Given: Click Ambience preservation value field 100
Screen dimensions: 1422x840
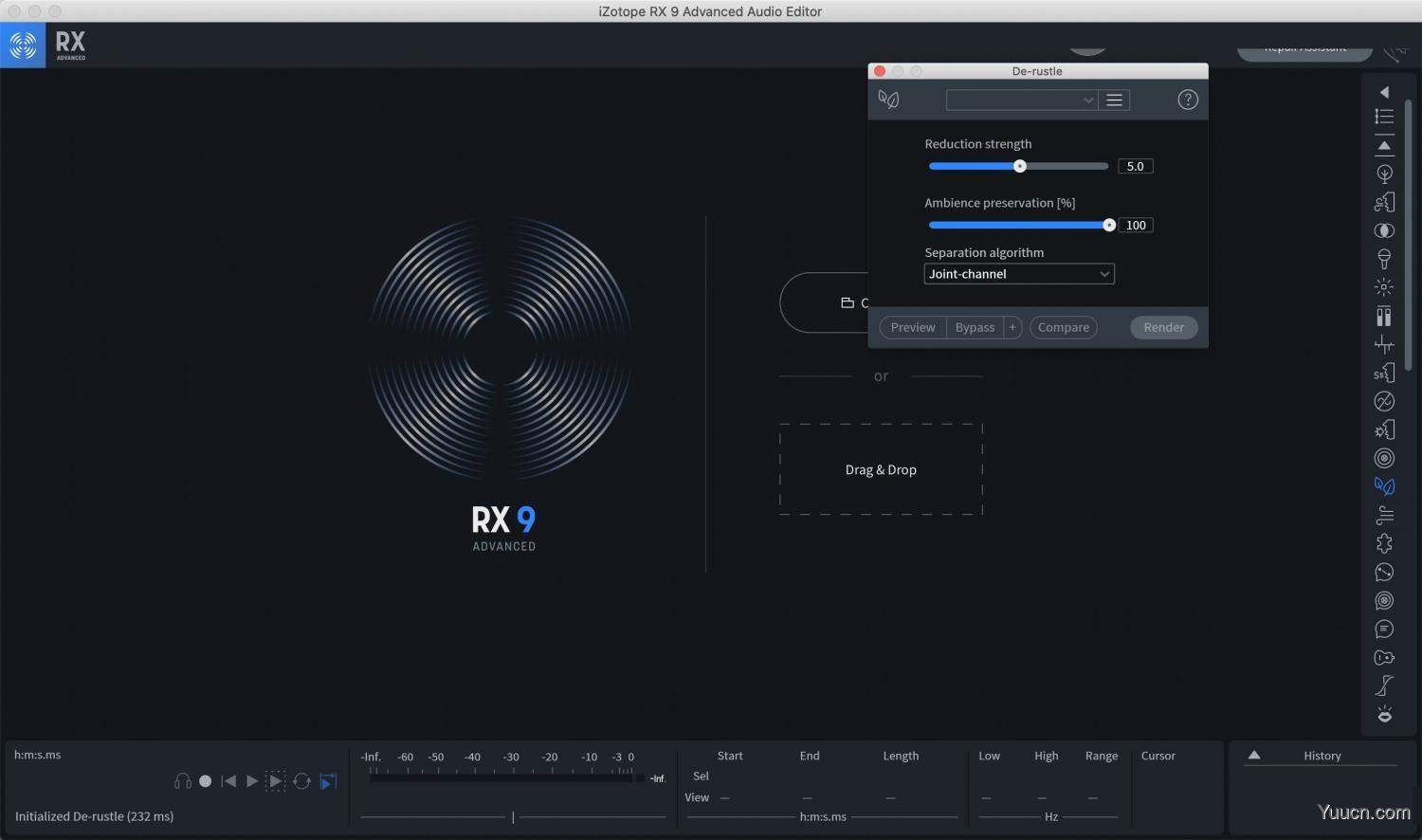Looking at the screenshot, I should (1136, 225).
